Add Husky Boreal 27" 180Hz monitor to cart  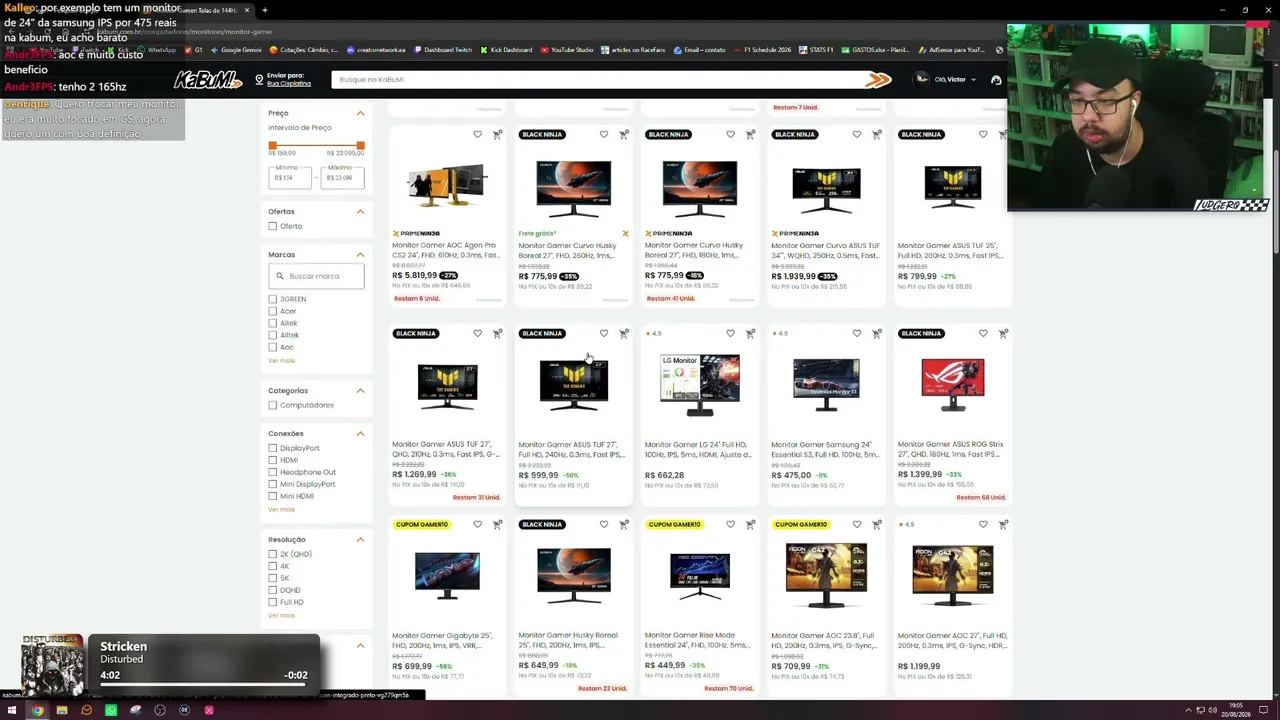coord(750,134)
